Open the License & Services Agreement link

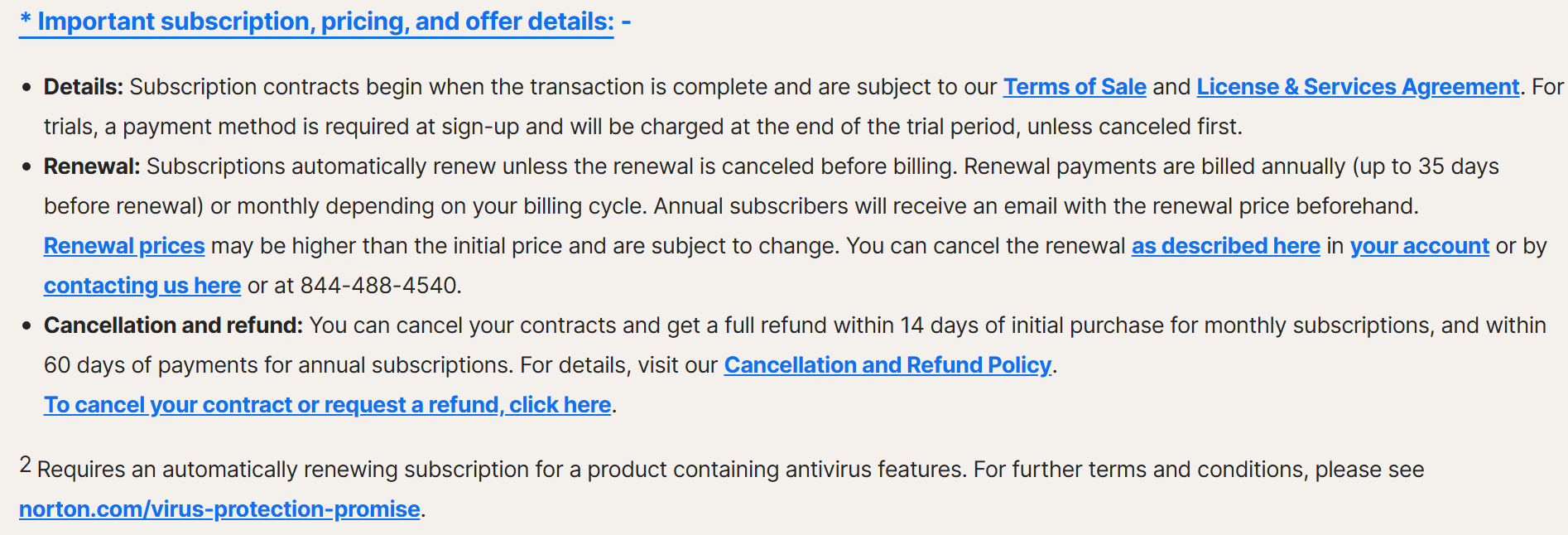pyautogui.click(x=1358, y=87)
